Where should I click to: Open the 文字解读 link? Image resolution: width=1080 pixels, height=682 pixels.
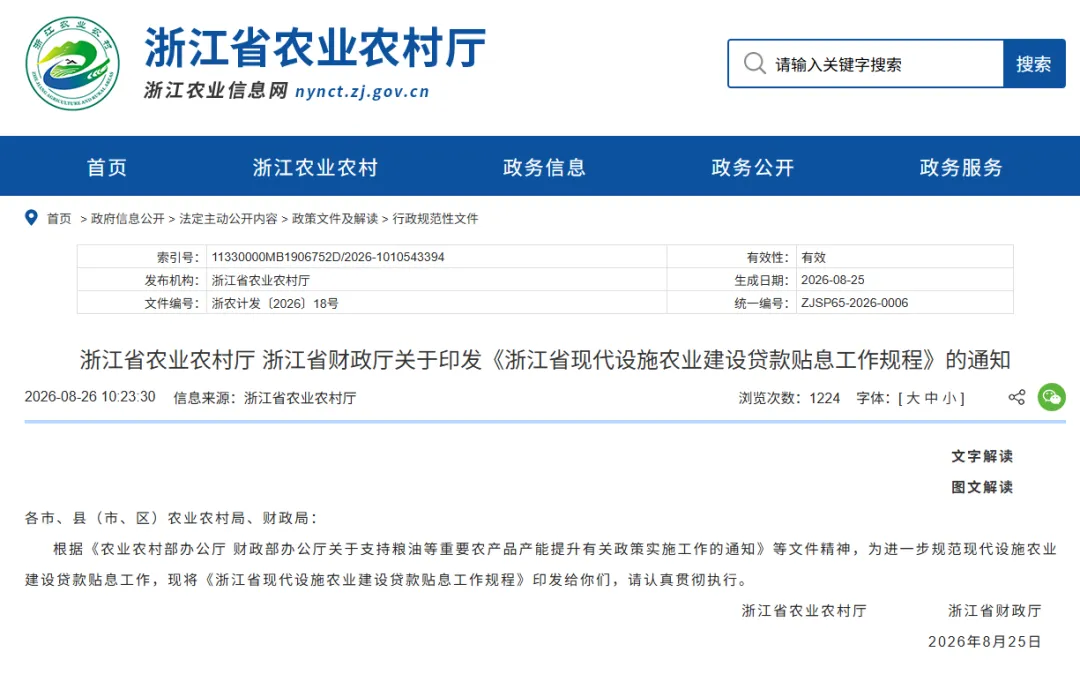click(x=982, y=456)
